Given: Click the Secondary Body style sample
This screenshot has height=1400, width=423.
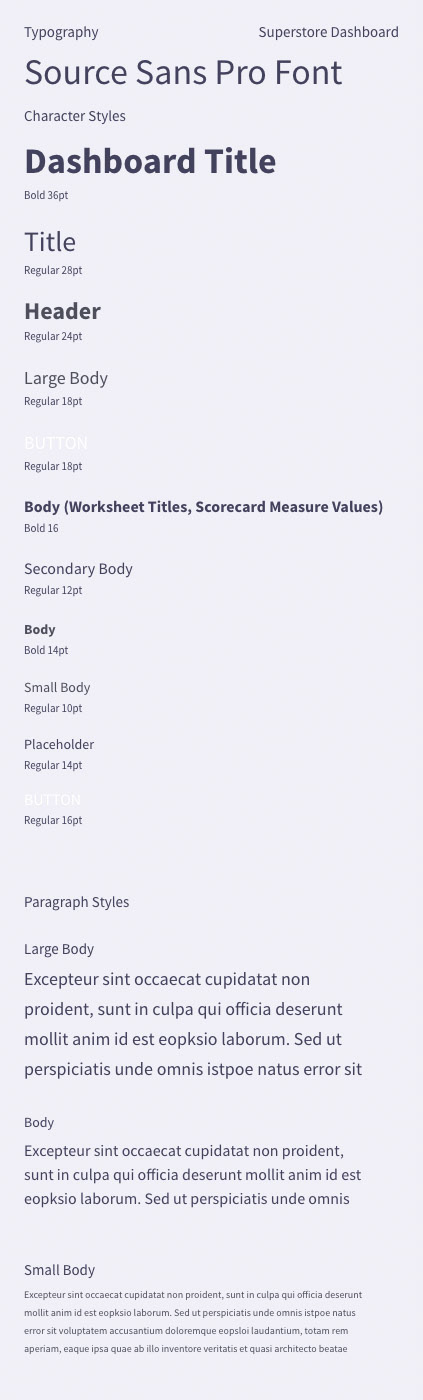Looking at the screenshot, I should point(78,569).
